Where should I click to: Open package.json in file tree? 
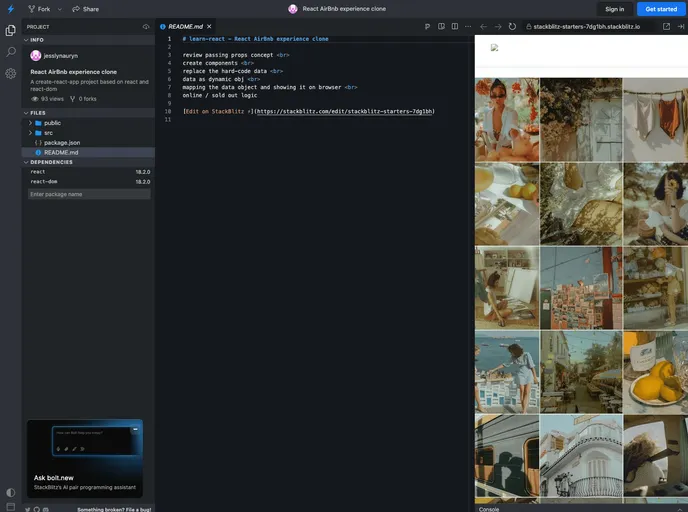pyautogui.click(x=61, y=143)
